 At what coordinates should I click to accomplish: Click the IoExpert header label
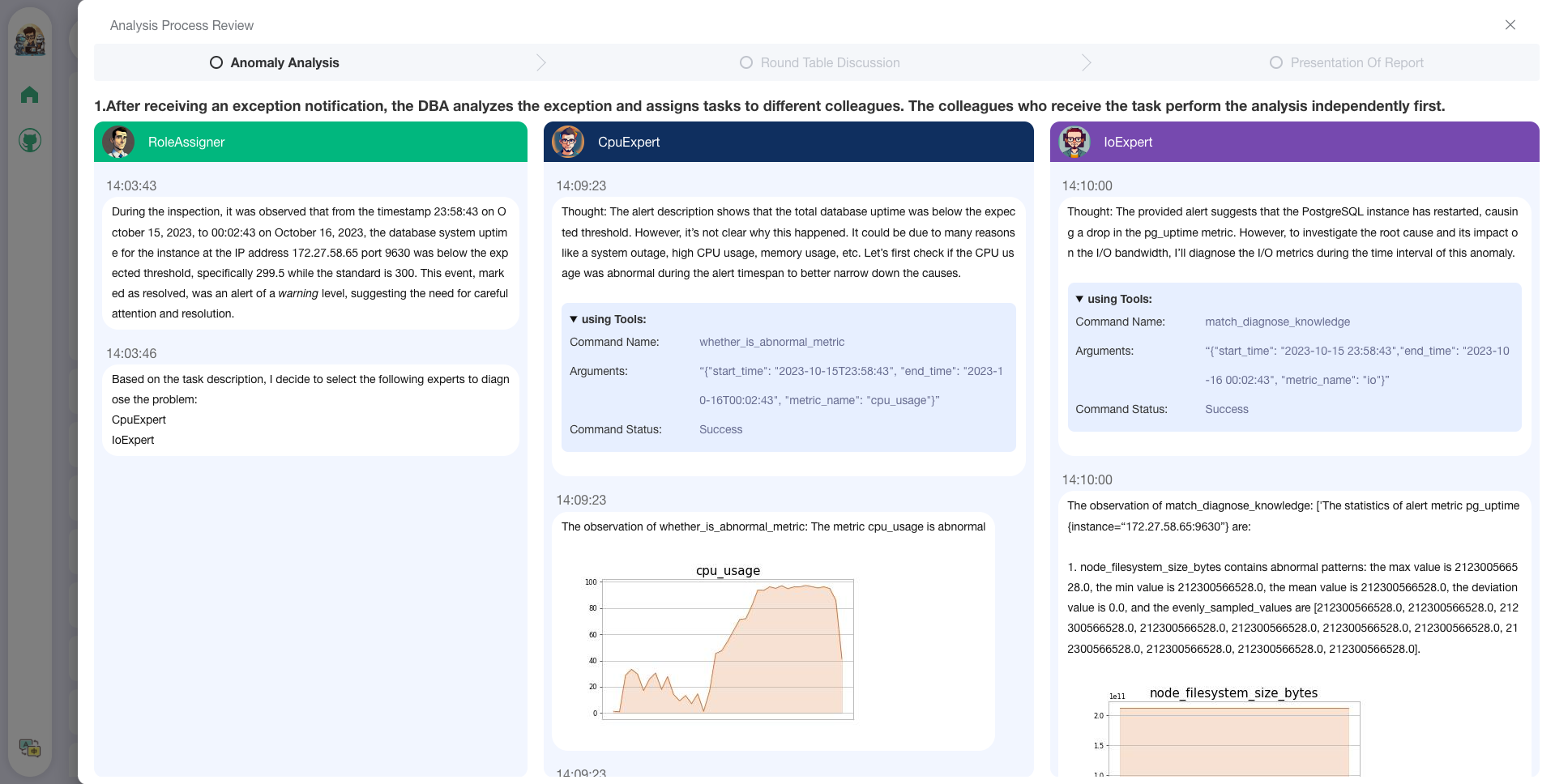click(x=1128, y=142)
